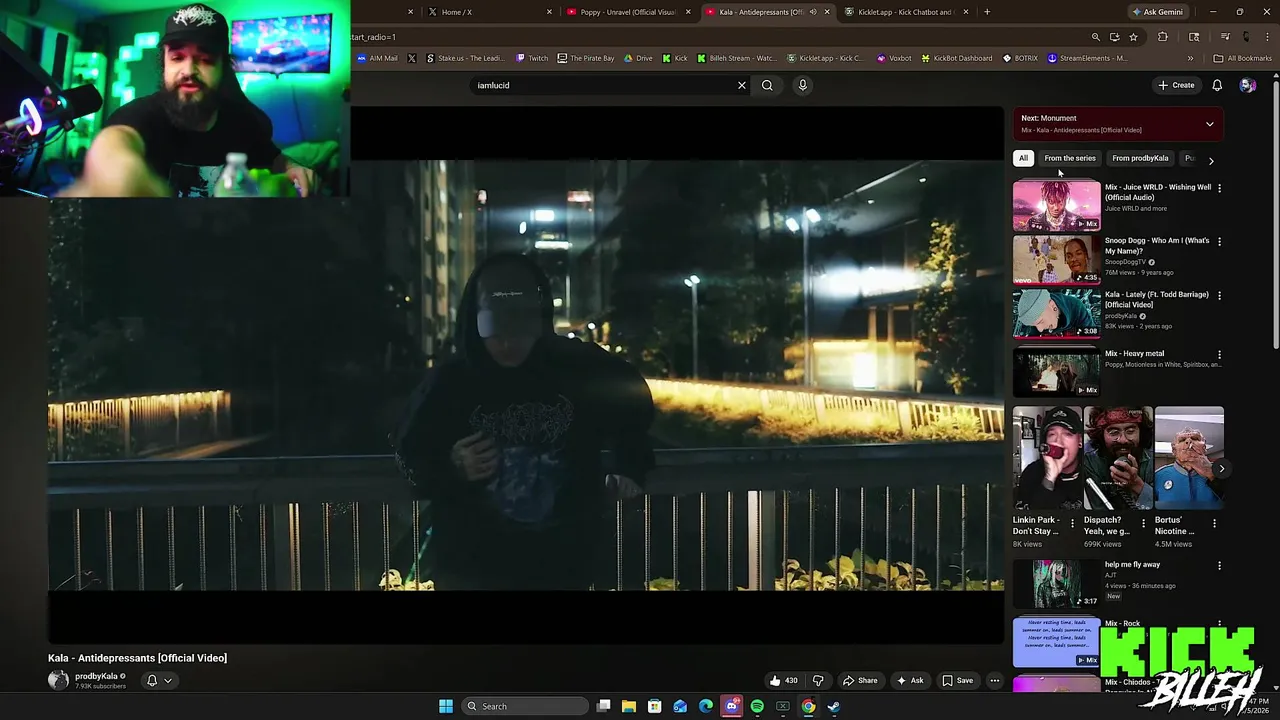Open the BOTRIX bookmark
This screenshot has width=1280, height=720.
(1020, 58)
